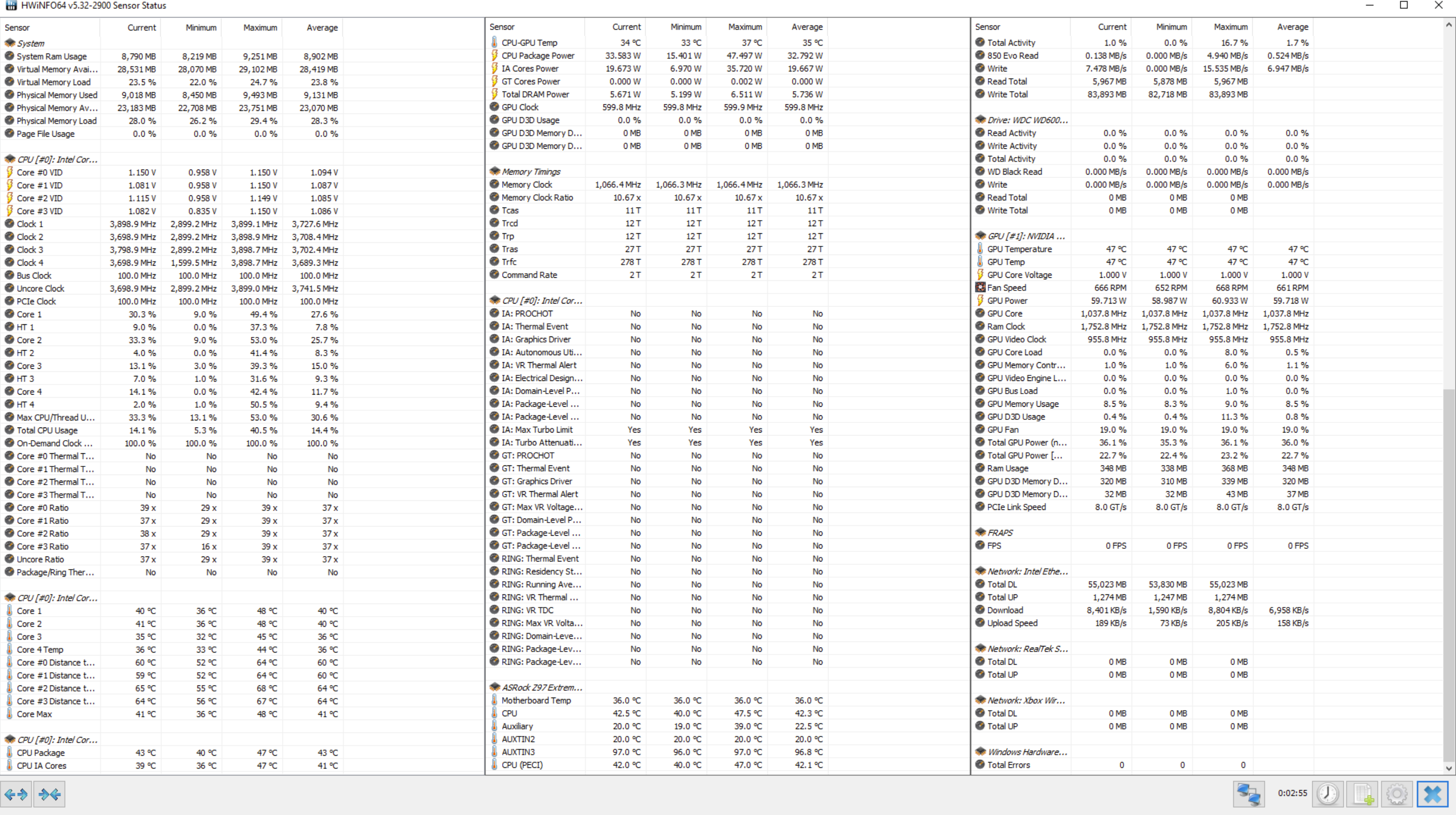Select the GPU Temperature sensor row
1456x815 pixels.
coord(1019,249)
